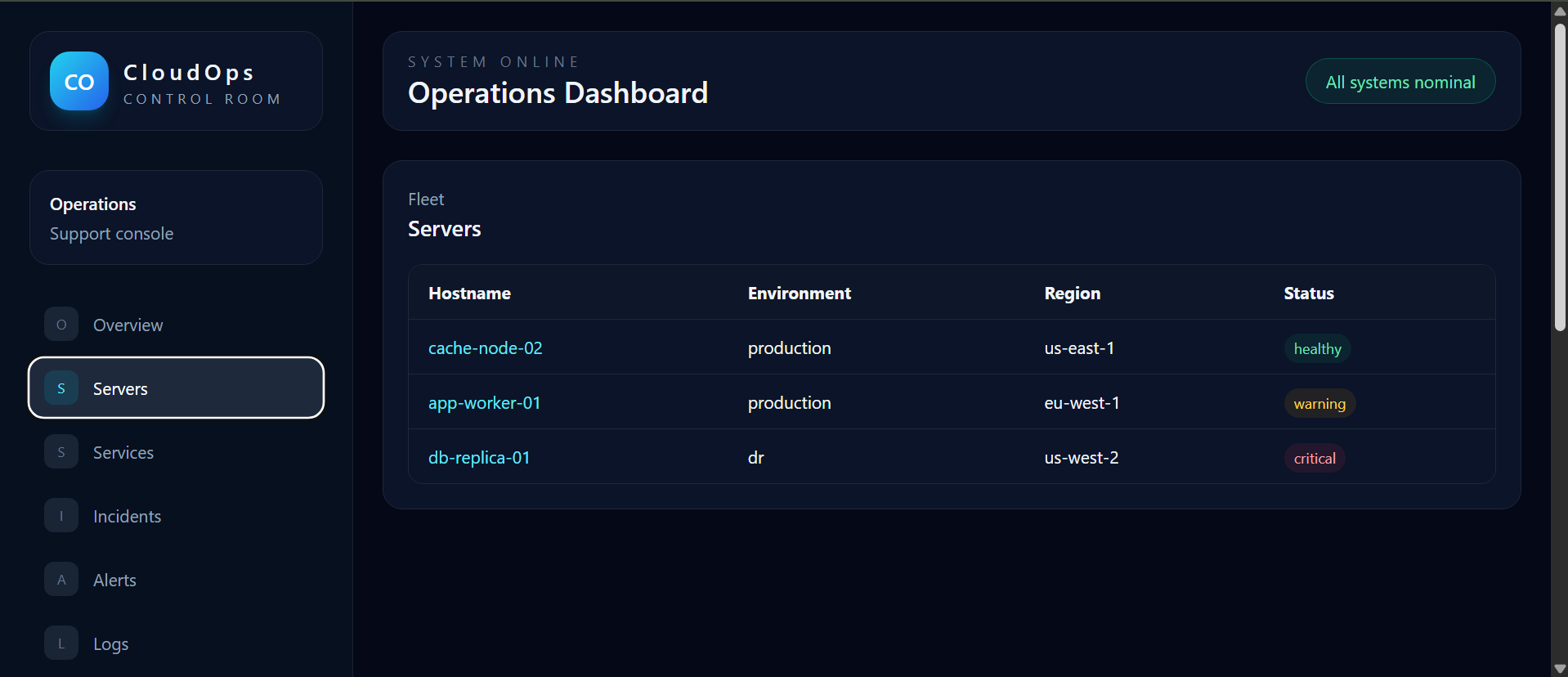Click the Servers 'S' sidebar icon

(x=61, y=388)
